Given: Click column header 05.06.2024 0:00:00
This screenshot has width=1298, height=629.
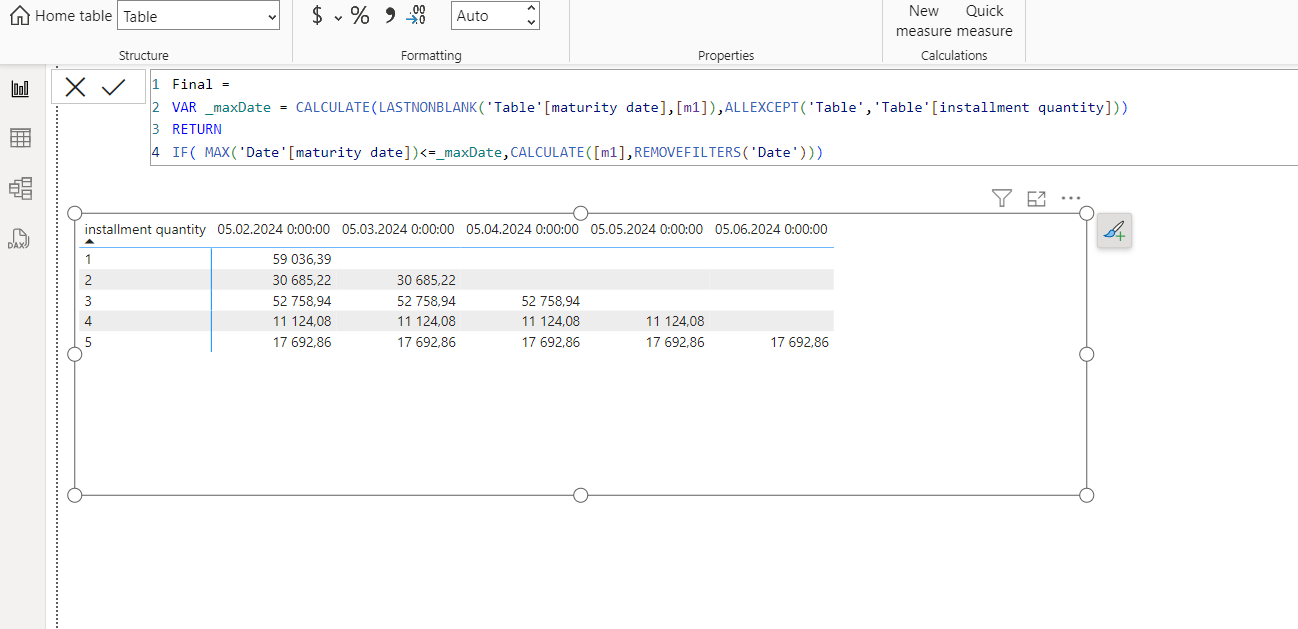Looking at the screenshot, I should pyautogui.click(x=771, y=229).
